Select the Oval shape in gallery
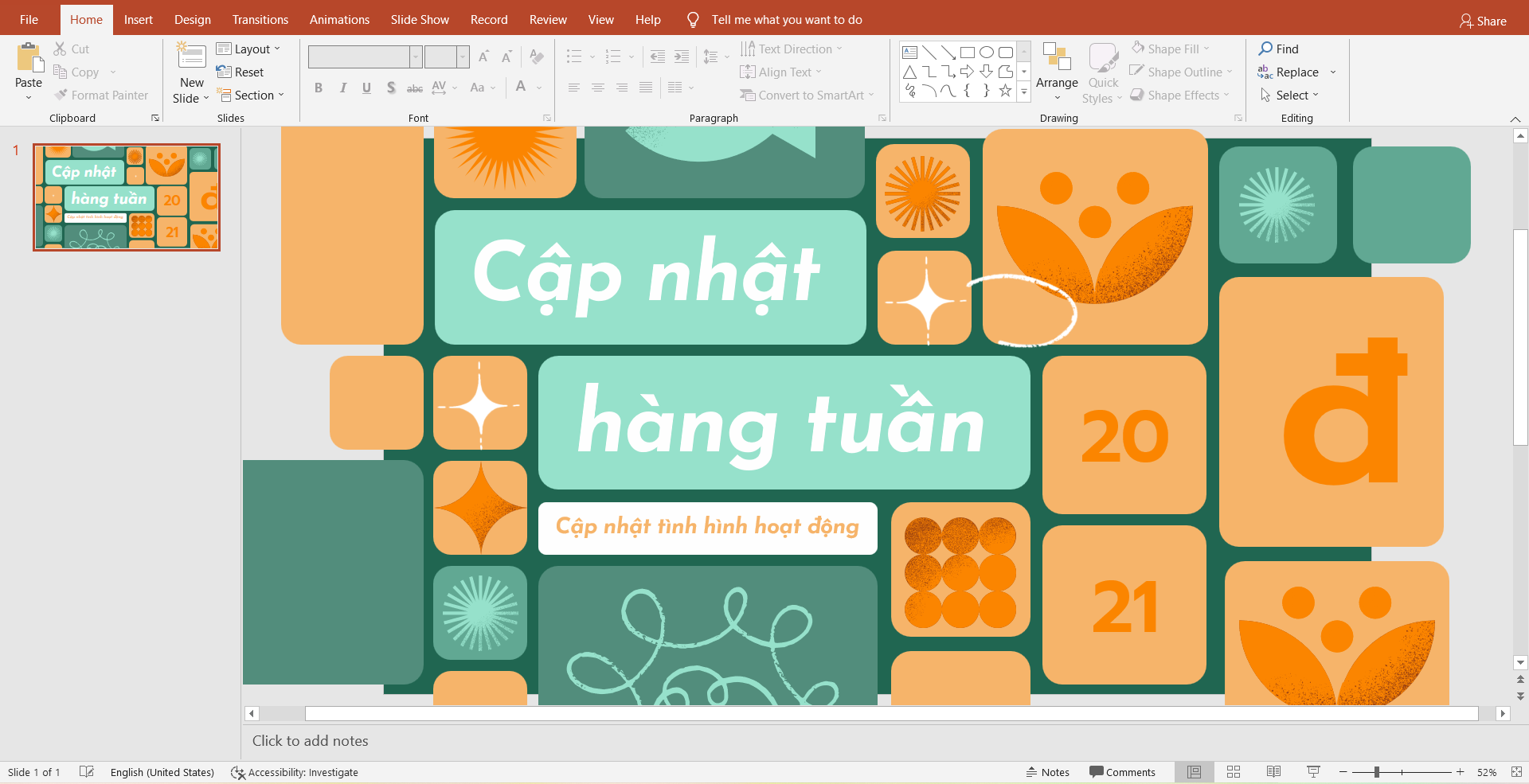Viewport: 1529px width, 784px height. (987, 53)
